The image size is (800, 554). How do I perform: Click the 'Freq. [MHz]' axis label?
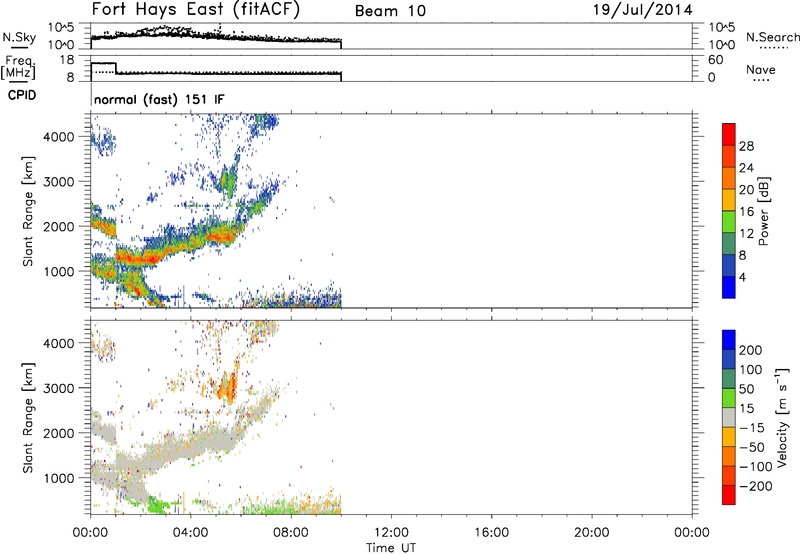19,68
